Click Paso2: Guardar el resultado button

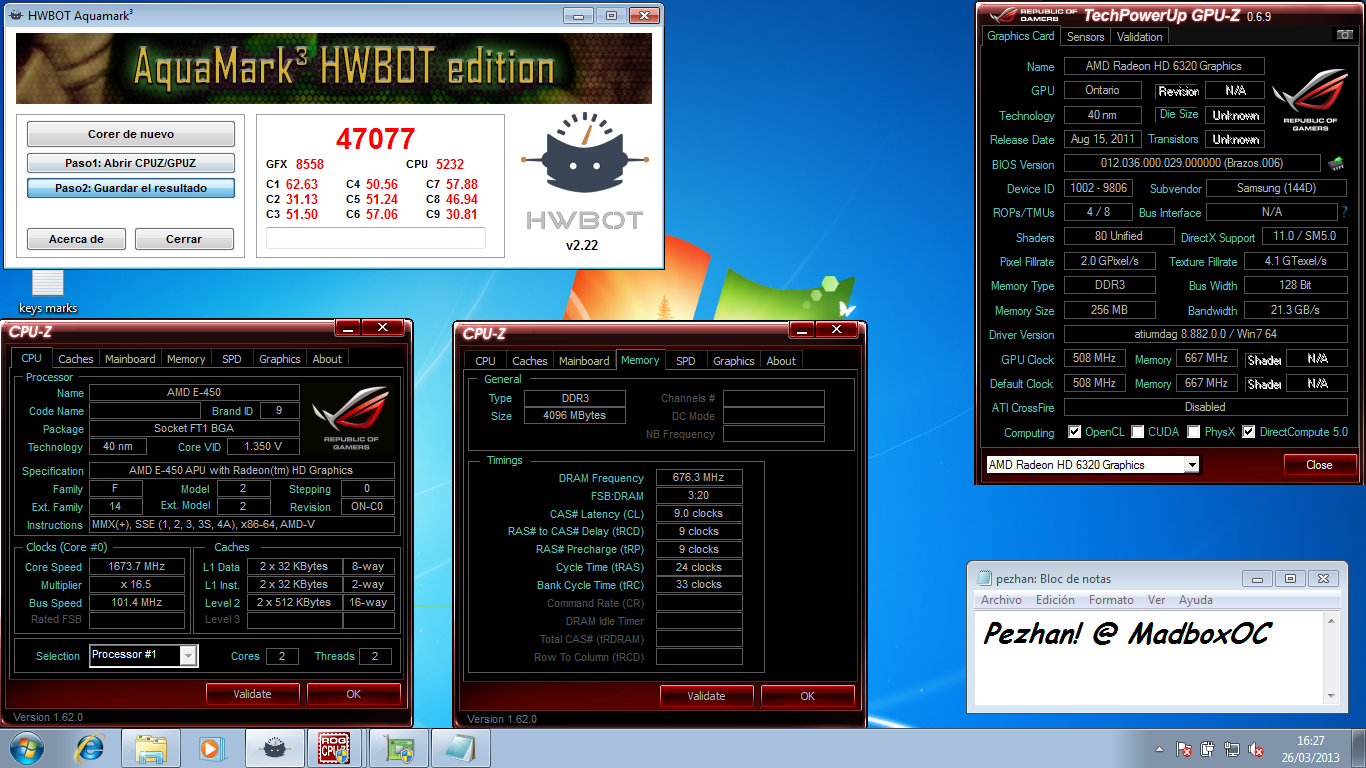131,188
